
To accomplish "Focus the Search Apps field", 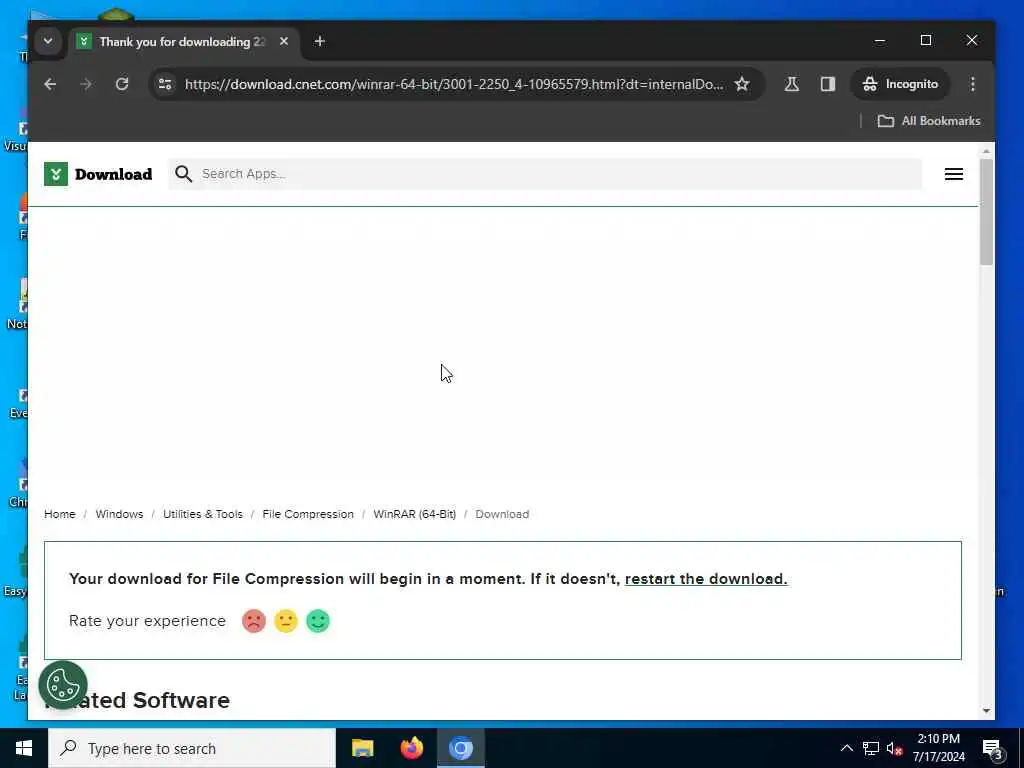I will click(x=545, y=174).
